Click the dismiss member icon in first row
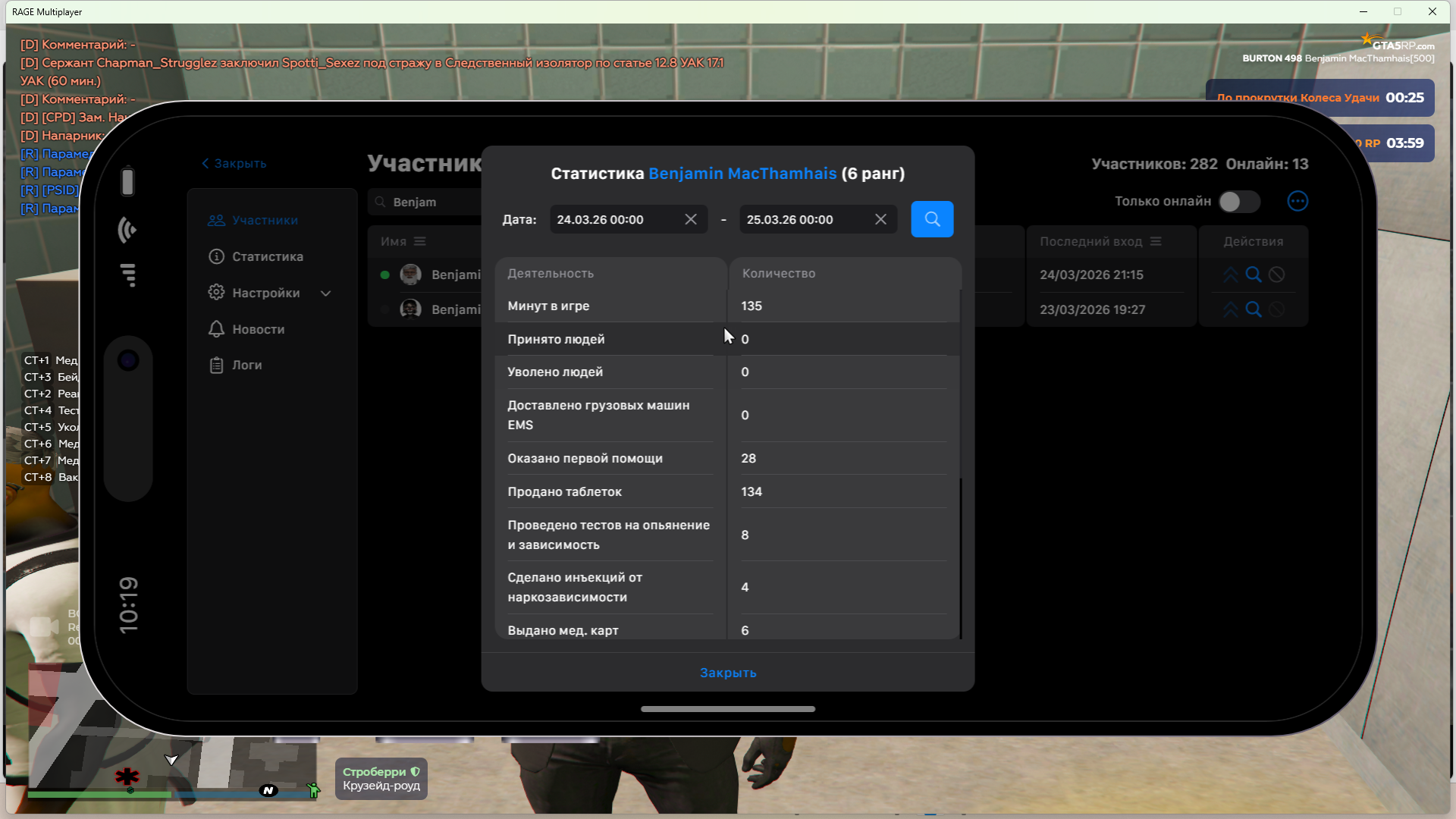This screenshot has width=1456, height=819. [1277, 275]
